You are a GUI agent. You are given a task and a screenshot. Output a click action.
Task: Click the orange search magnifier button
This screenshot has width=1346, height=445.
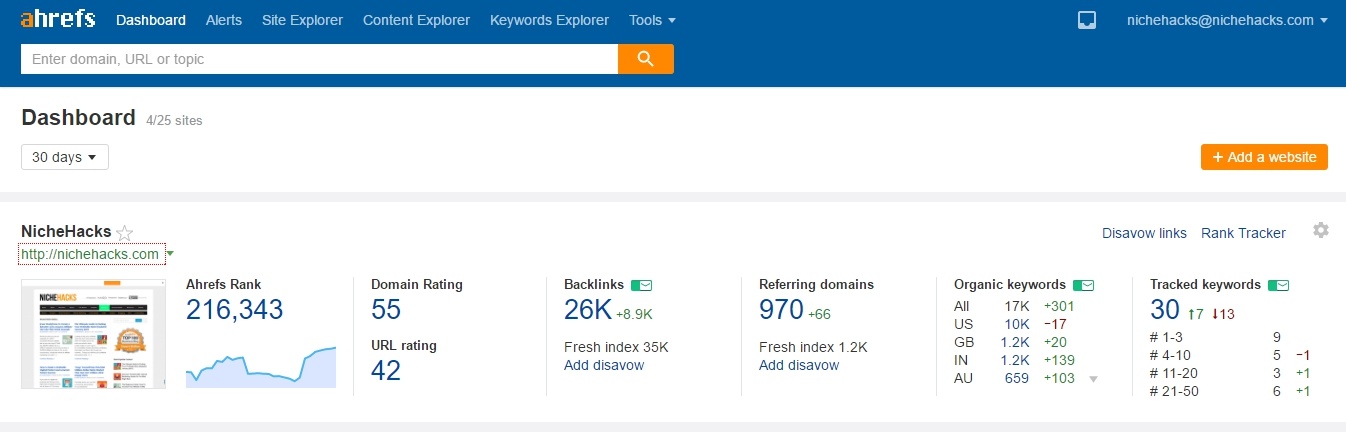(x=646, y=59)
